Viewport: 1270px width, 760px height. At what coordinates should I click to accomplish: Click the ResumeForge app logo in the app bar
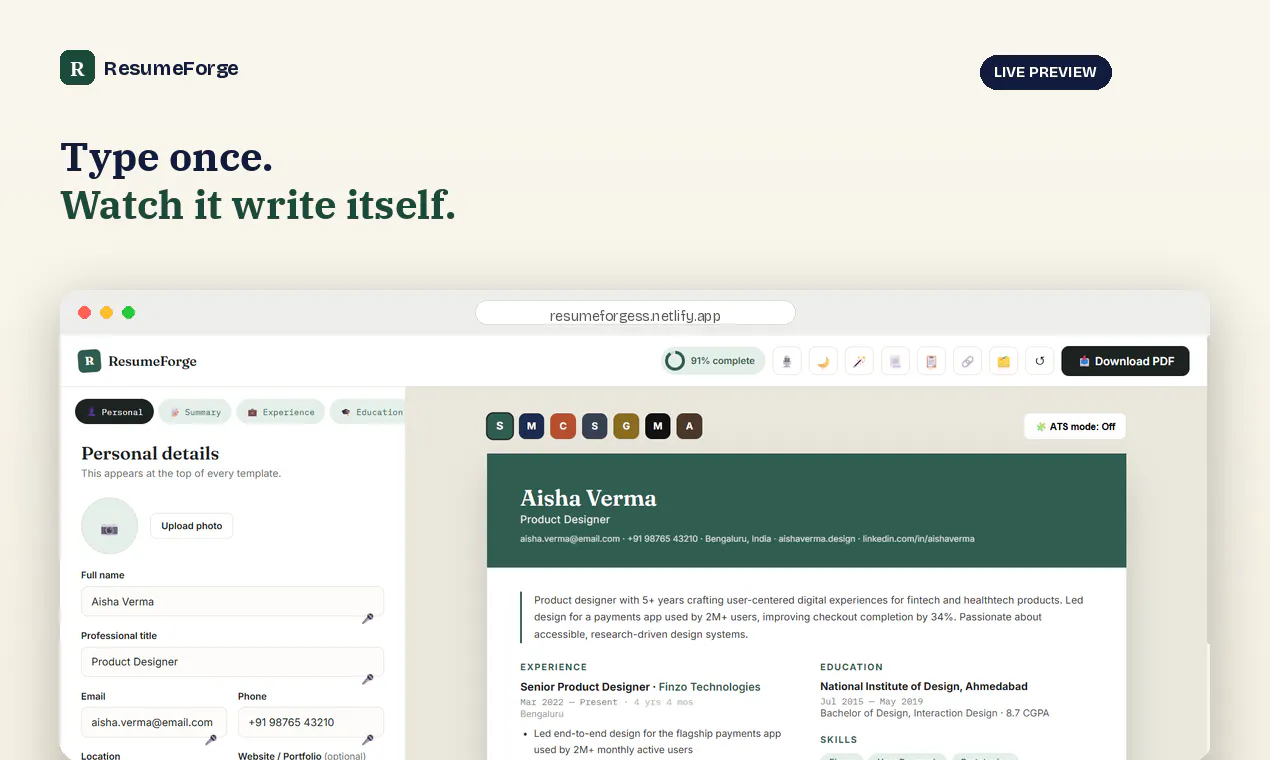click(x=137, y=361)
